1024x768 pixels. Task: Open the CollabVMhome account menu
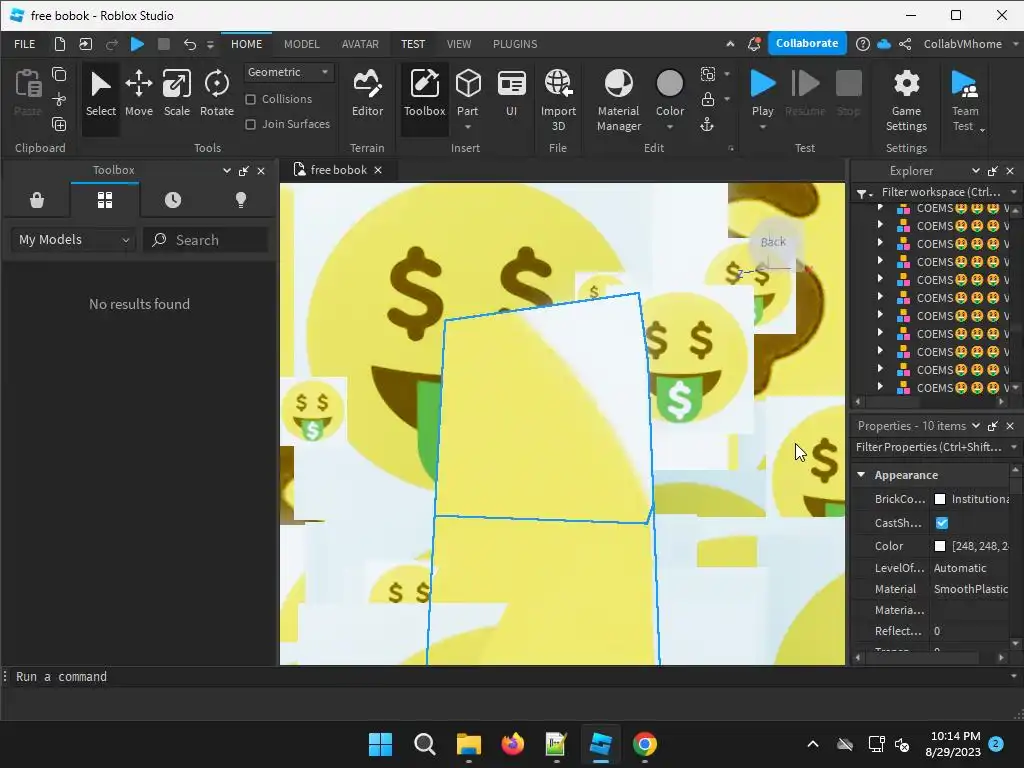coord(969,44)
